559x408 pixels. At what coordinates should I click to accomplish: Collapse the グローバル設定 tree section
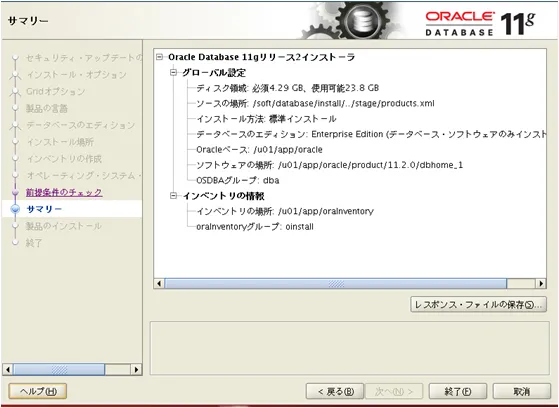point(174,73)
